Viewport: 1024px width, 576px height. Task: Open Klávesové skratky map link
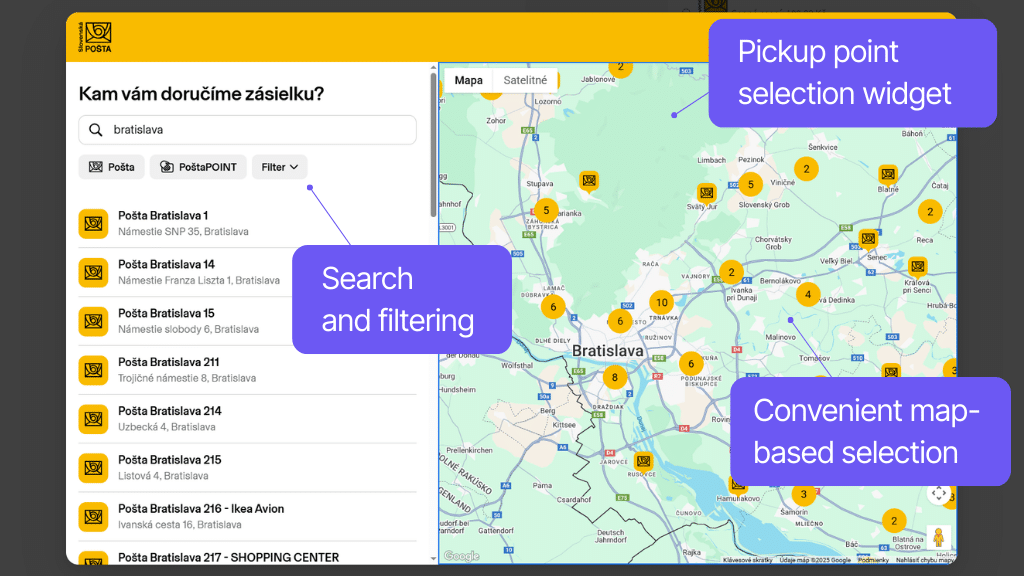click(x=748, y=560)
